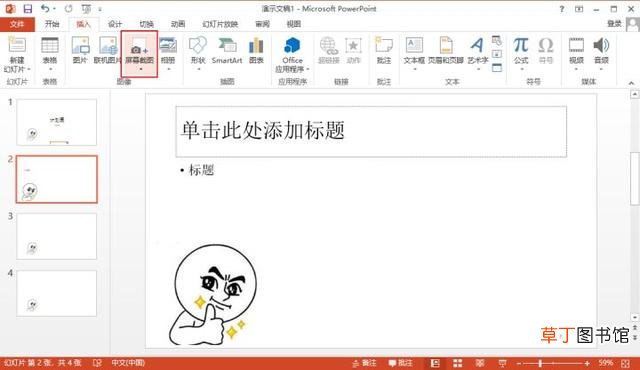The image size is (640, 370).
Task: Expand the 形状 shapes gallery
Action: tap(198, 69)
